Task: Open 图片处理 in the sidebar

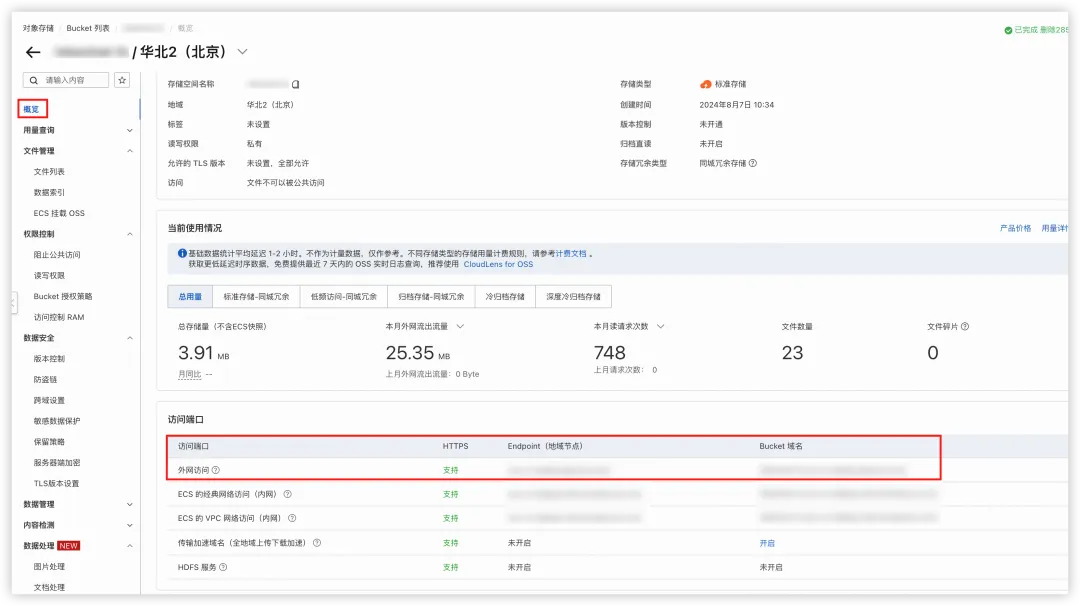Action: click(49, 567)
